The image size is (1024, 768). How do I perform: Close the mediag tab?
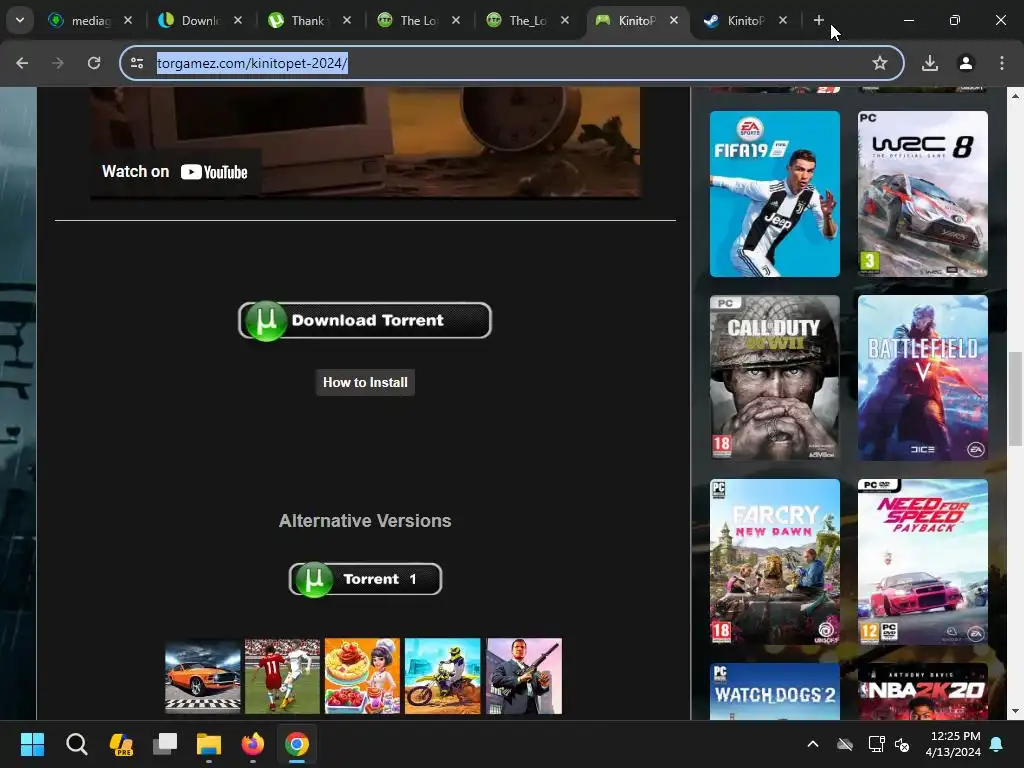pyautogui.click(x=128, y=20)
